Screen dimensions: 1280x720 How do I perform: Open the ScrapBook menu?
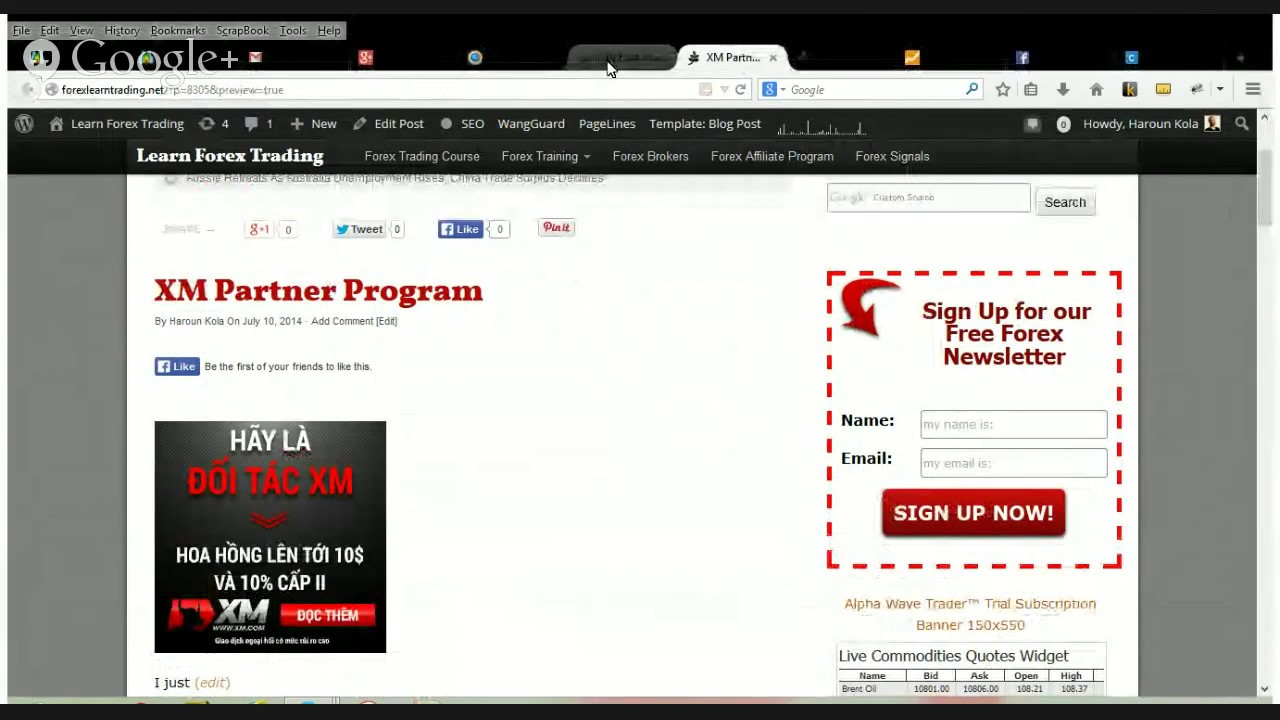click(x=242, y=31)
